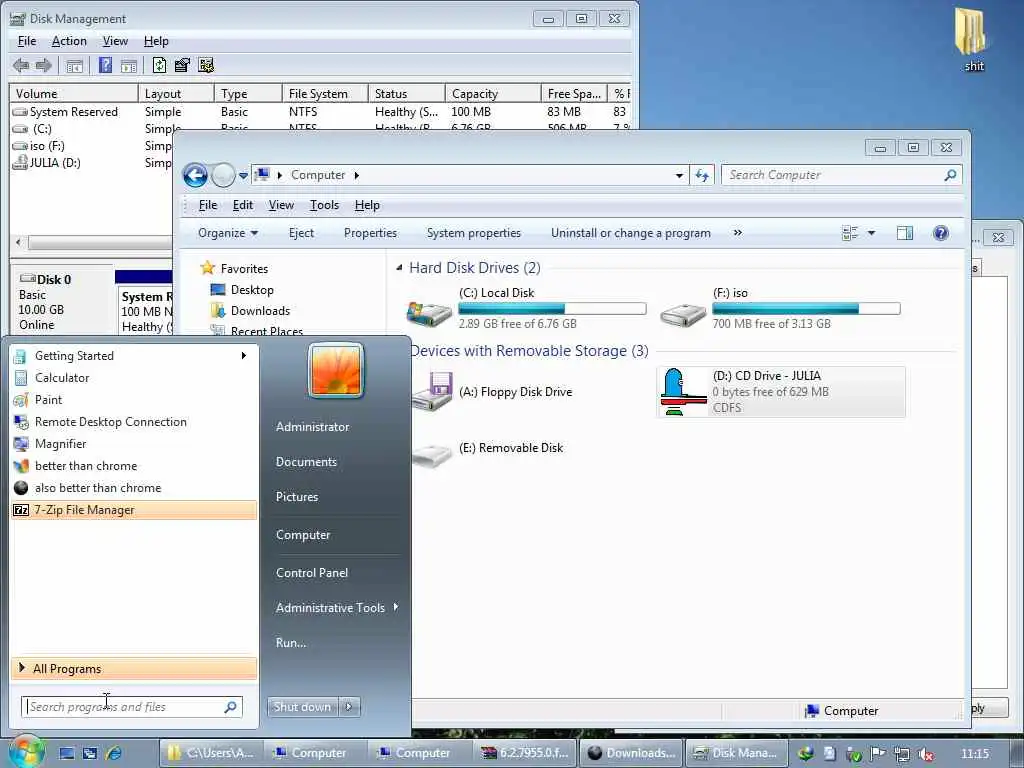Click the Refresh icon in Disk Management toolbar

(159, 65)
